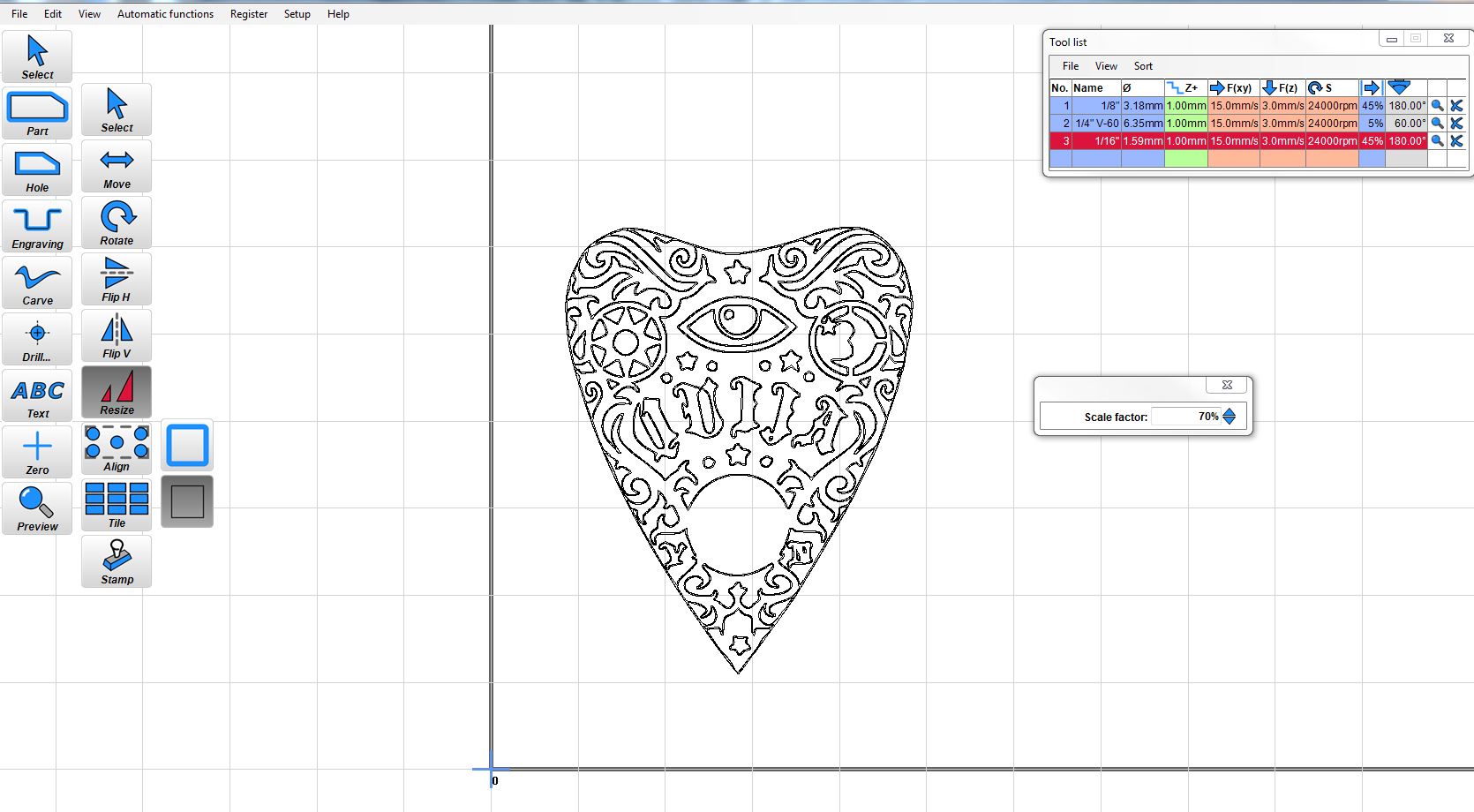Image resolution: width=1474 pixels, height=812 pixels.
Task: Pick the Rotate tool
Action: [x=117, y=222]
